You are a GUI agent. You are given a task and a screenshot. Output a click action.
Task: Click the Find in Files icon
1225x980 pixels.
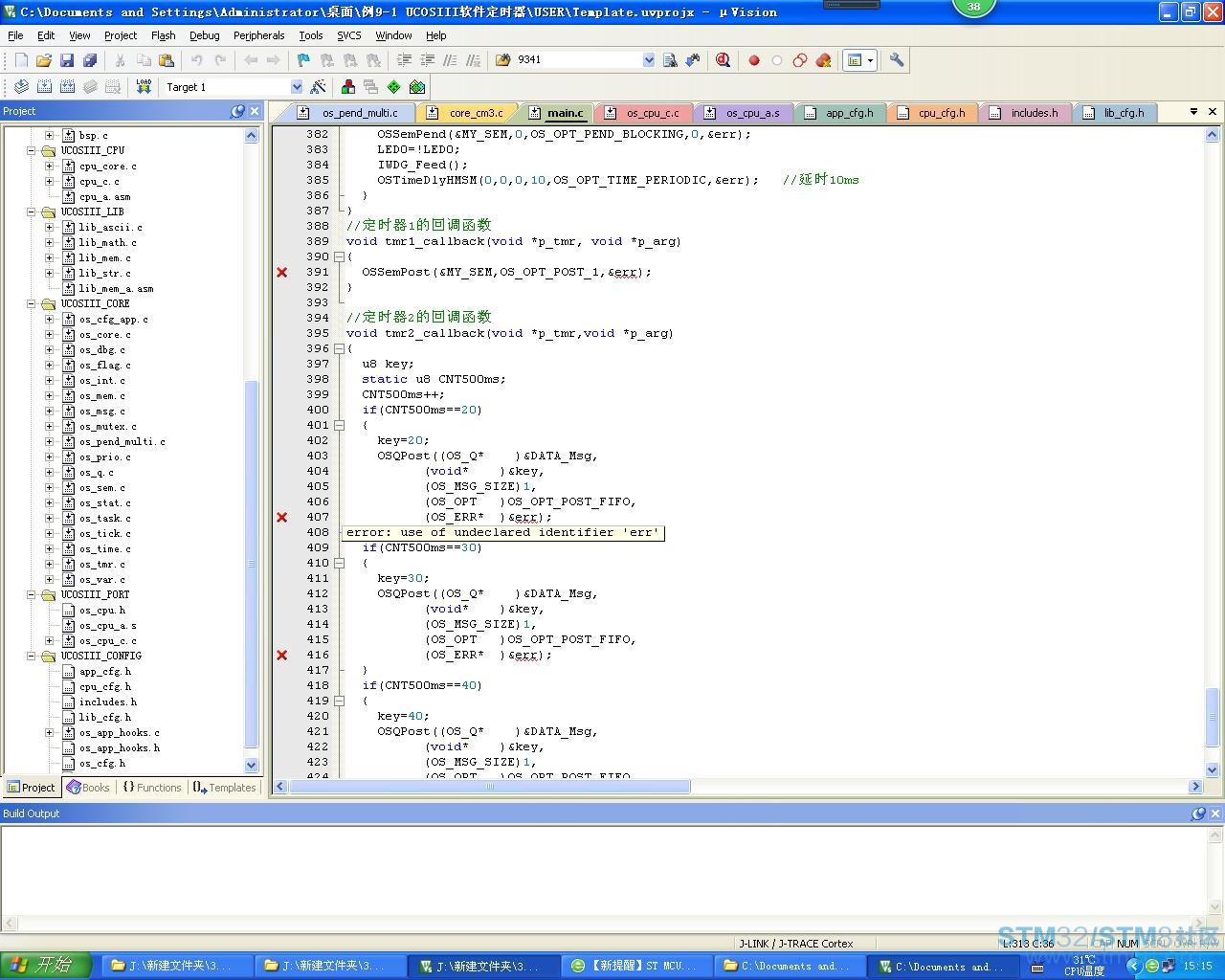(503, 60)
